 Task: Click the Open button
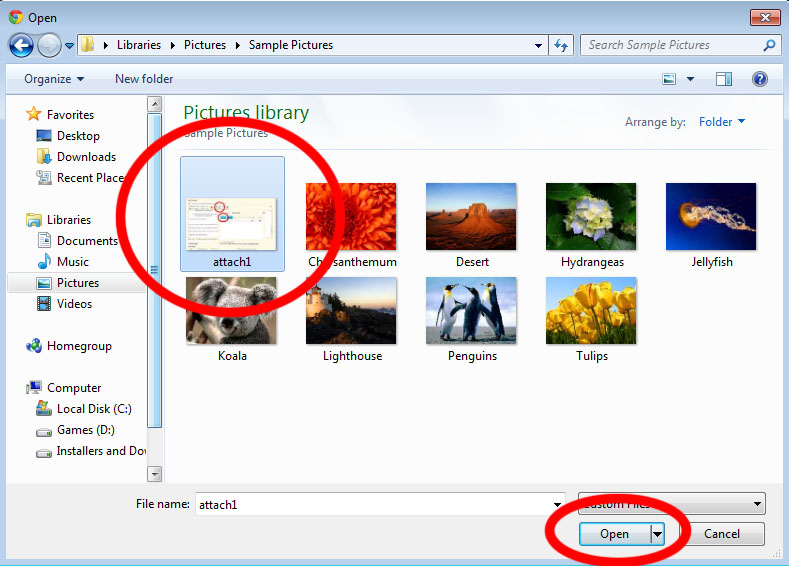tap(614, 534)
